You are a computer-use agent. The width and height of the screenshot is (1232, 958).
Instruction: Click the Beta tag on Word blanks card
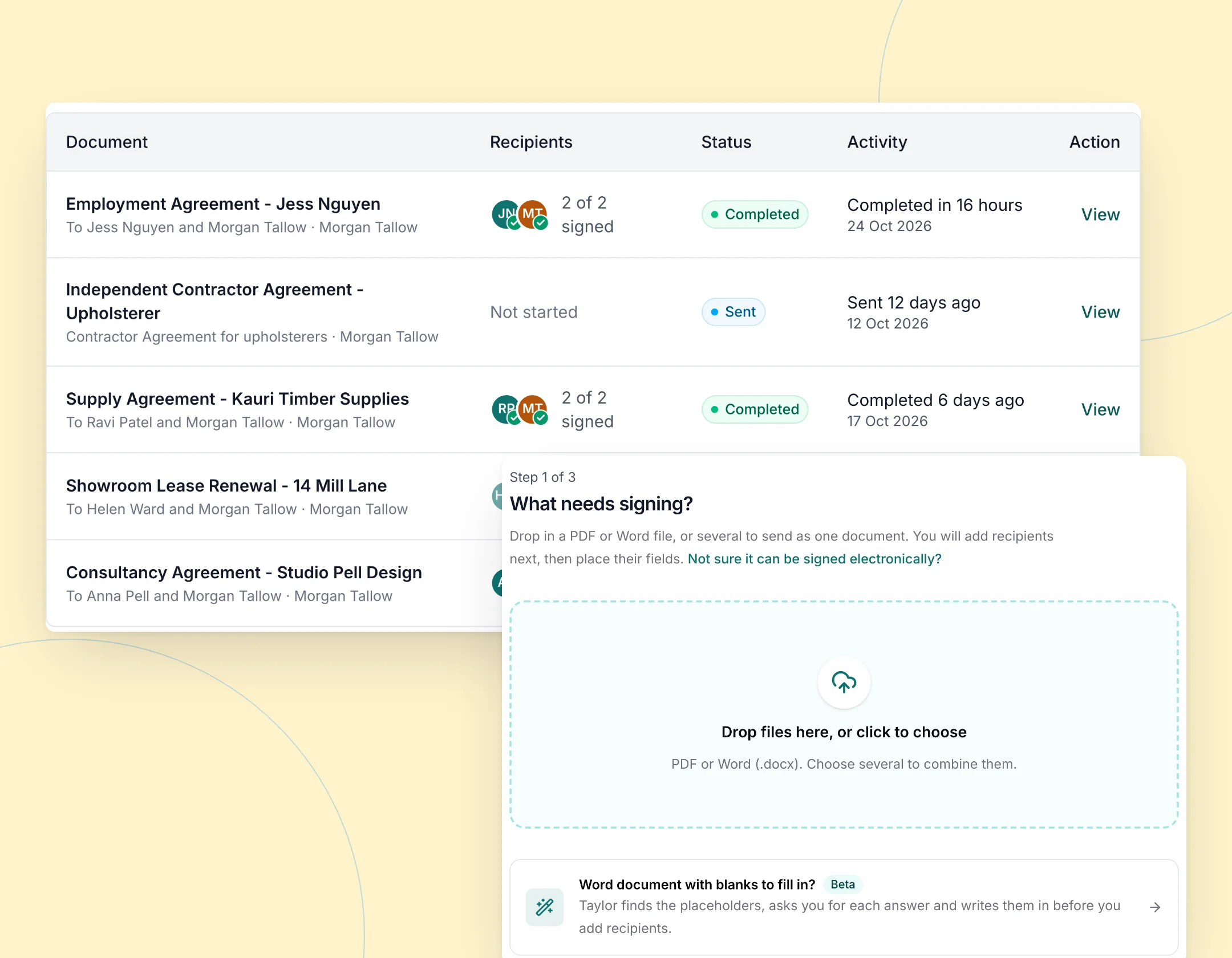pyautogui.click(x=842, y=884)
